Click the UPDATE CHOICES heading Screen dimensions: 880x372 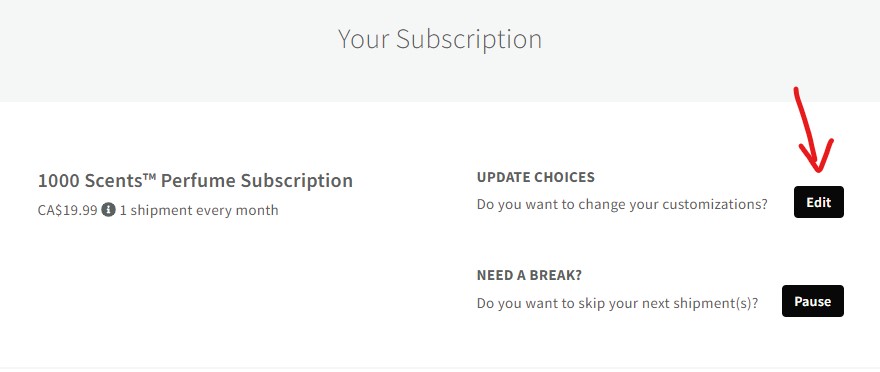[535, 177]
